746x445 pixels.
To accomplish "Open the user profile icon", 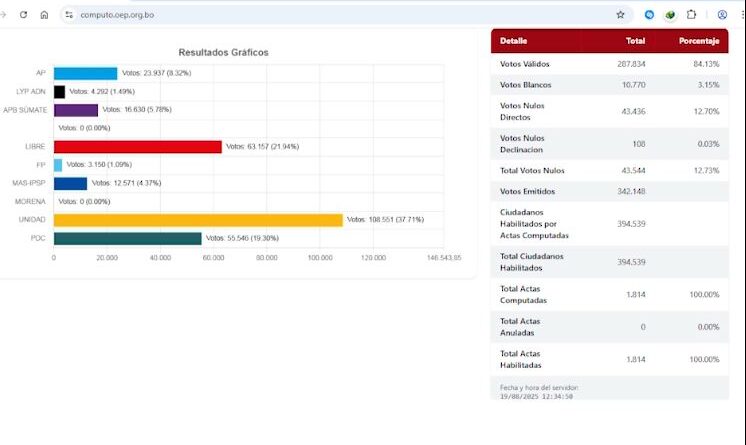I will coord(722,15).
